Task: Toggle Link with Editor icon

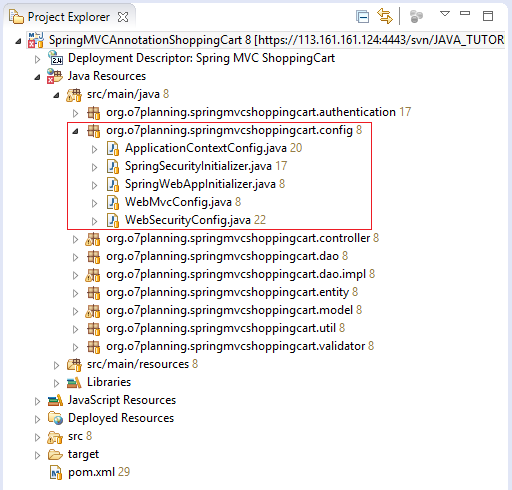Action: pos(385,16)
